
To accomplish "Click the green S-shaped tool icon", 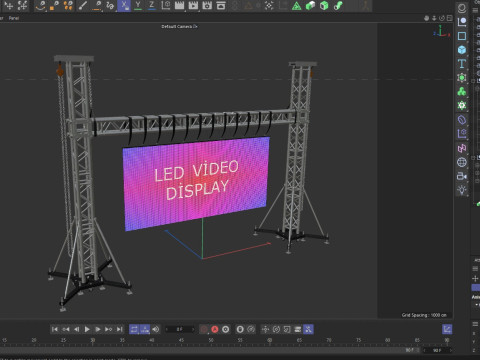I will (x=338, y=5).
